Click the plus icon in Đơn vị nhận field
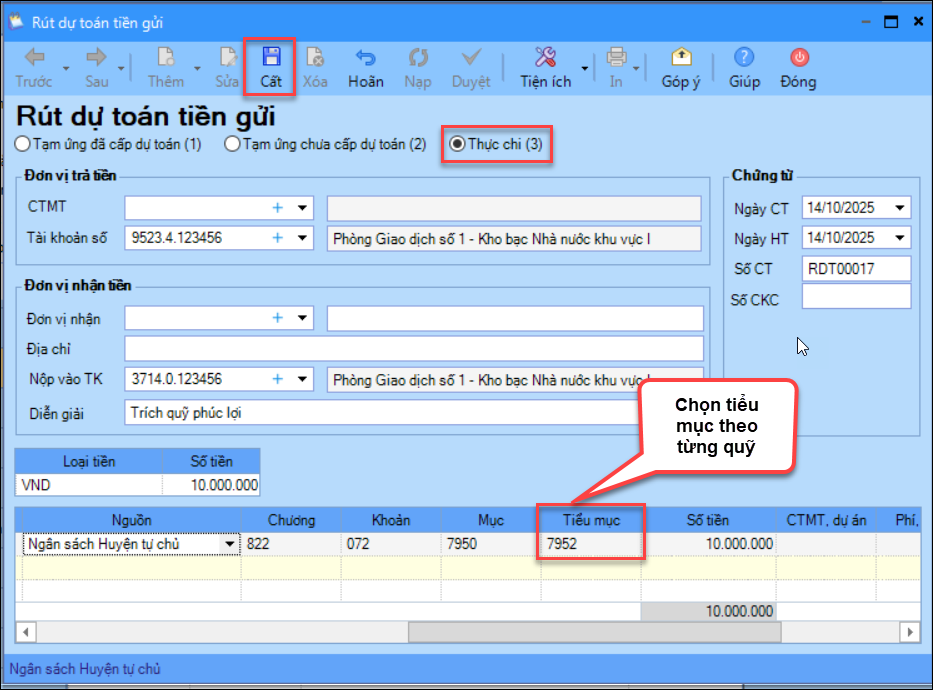This screenshot has width=933, height=690. click(x=278, y=318)
